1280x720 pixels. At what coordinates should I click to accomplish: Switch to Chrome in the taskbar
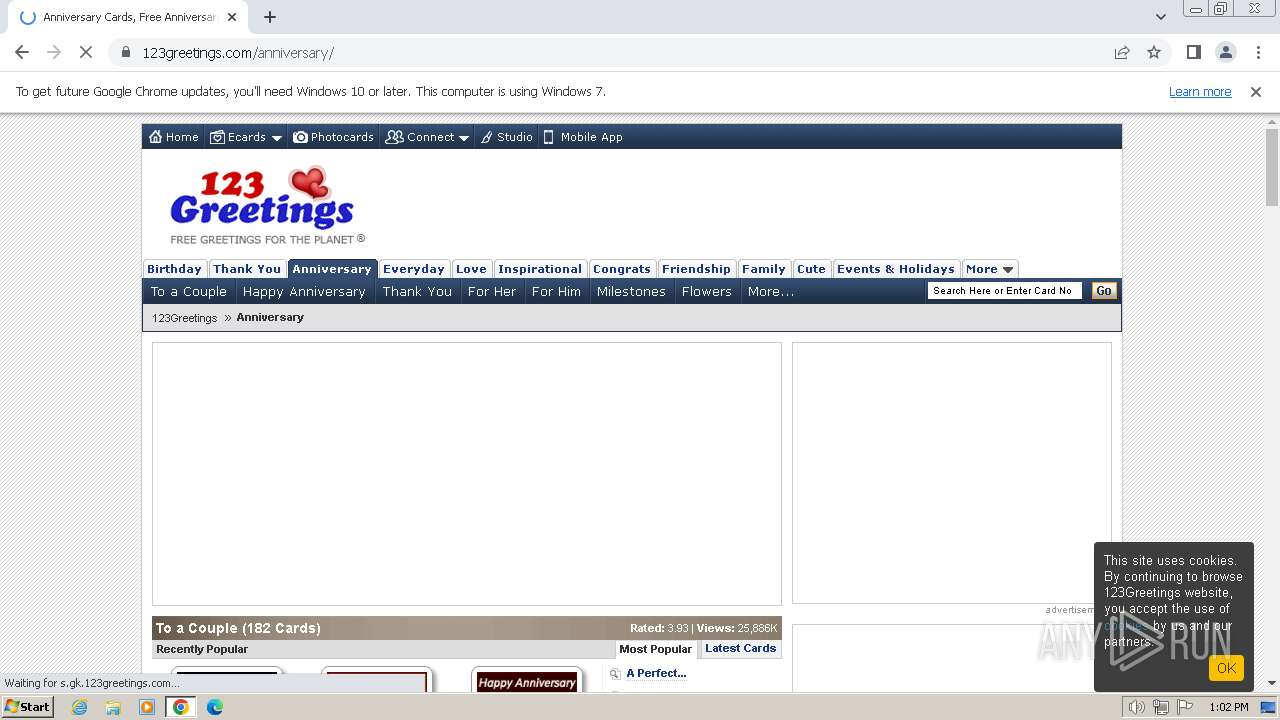(181, 707)
